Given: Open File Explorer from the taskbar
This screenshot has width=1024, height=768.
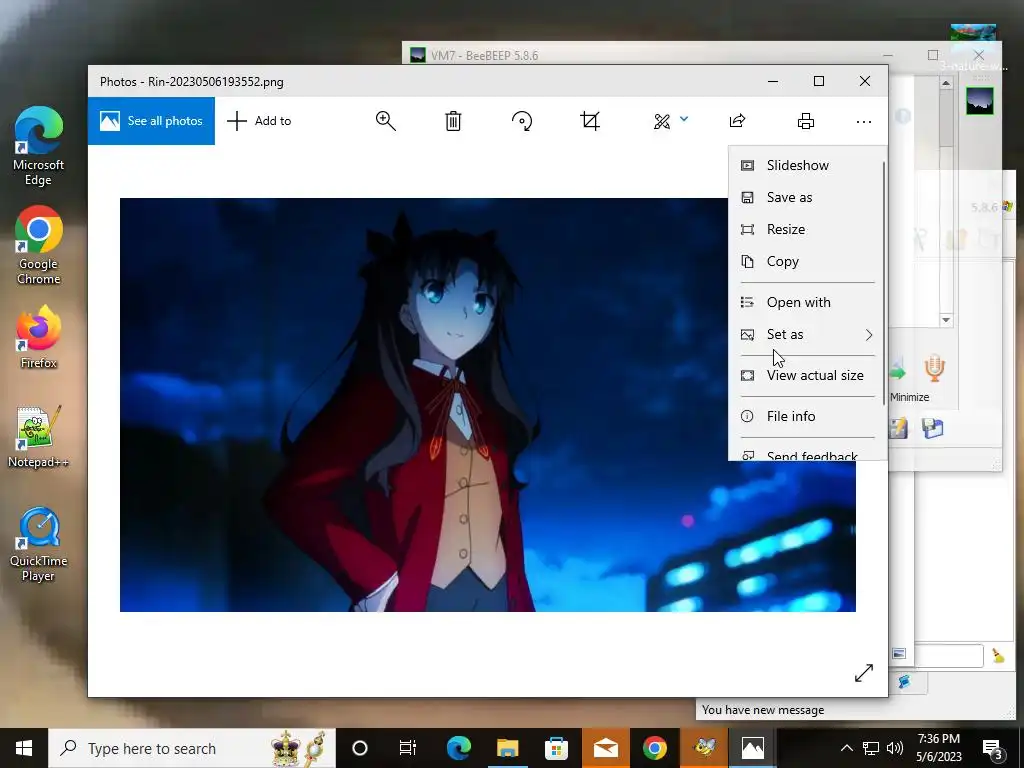Looking at the screenshot, I should pos(507,748).
